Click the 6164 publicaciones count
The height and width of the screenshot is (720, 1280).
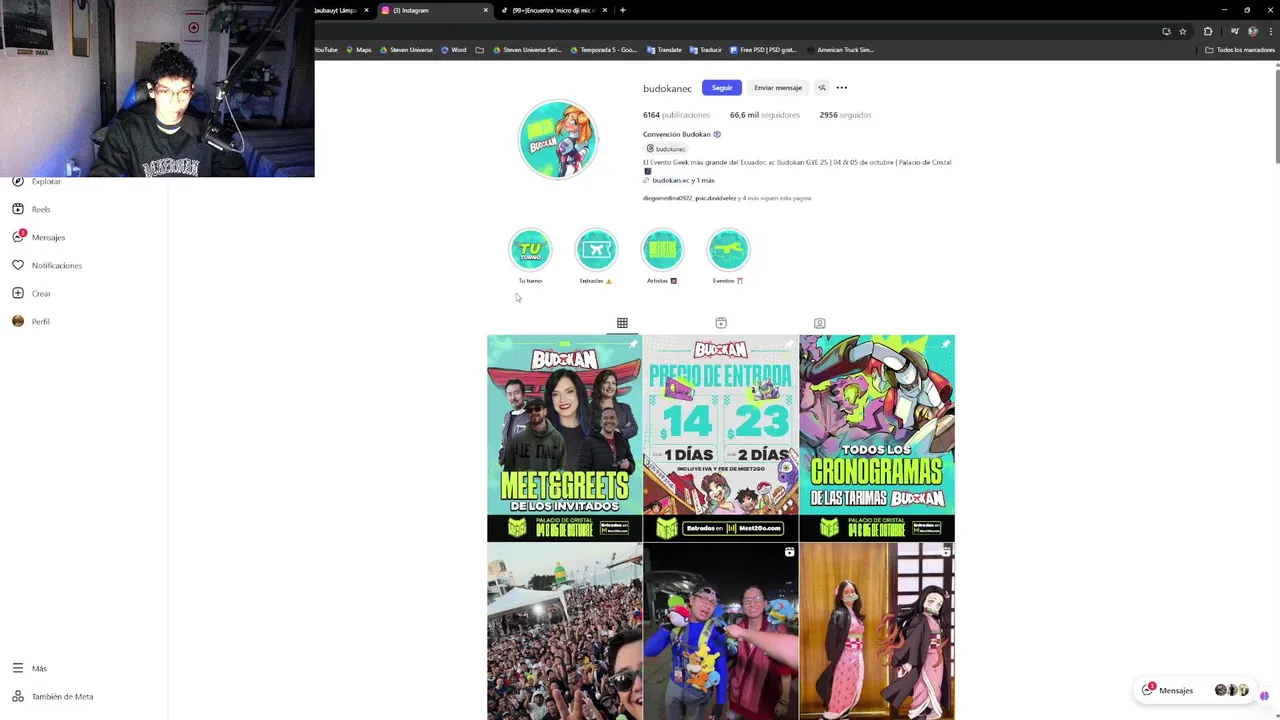tap(676, 115)
